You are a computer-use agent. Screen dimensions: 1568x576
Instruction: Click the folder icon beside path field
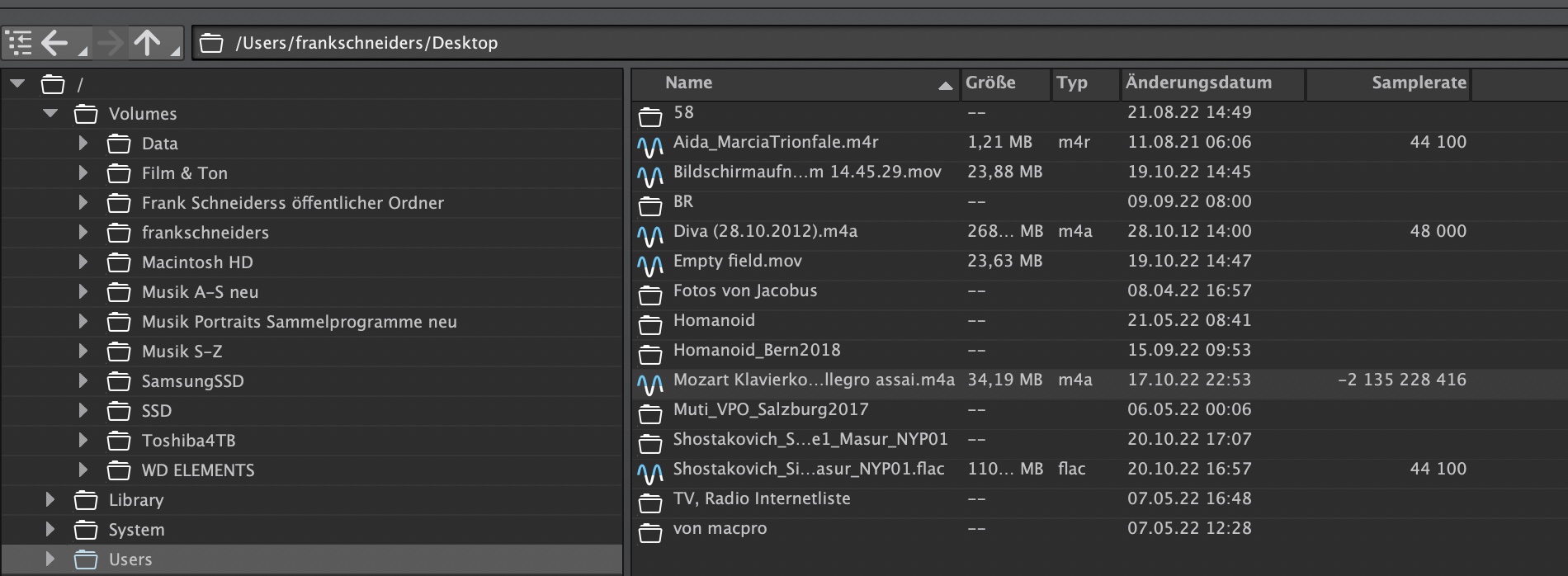tap(212, 43)
